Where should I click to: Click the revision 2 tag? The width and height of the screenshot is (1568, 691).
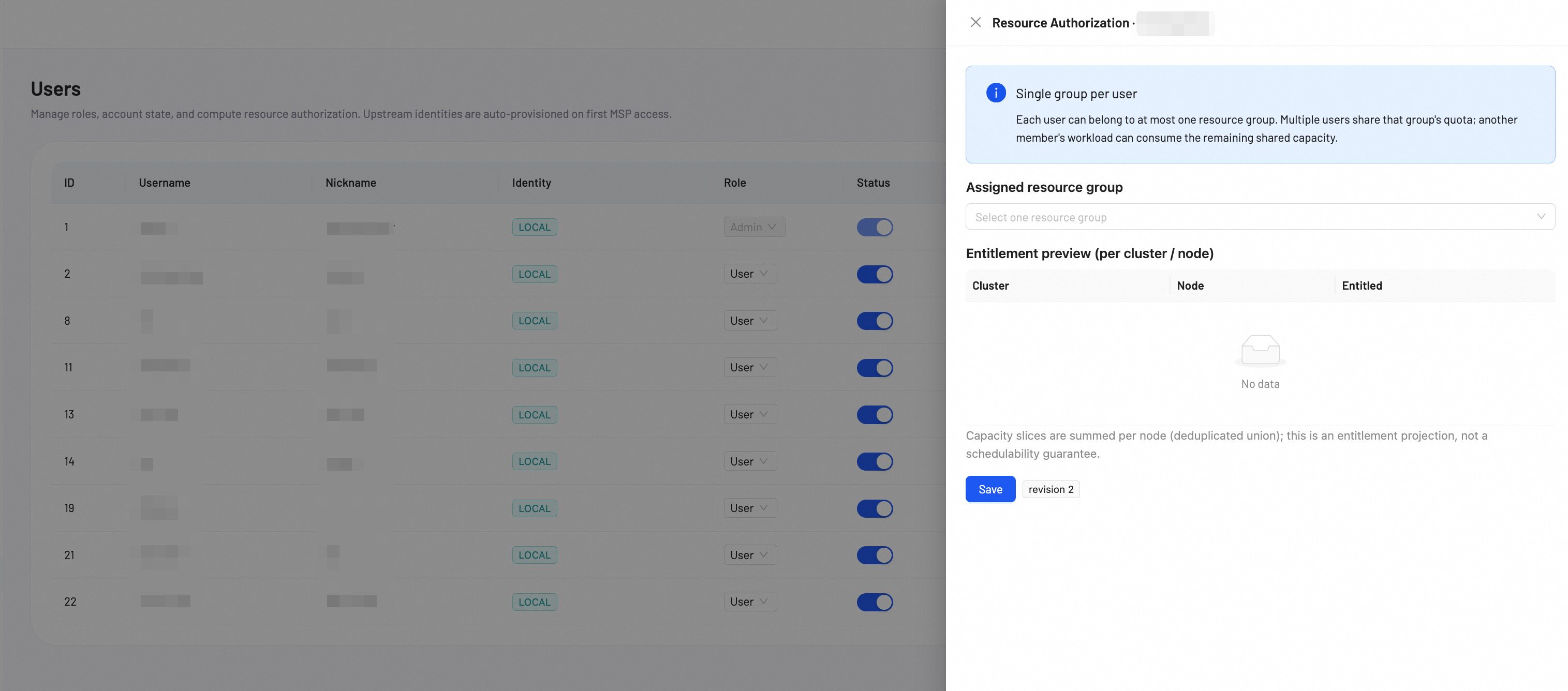(1051, 490)
